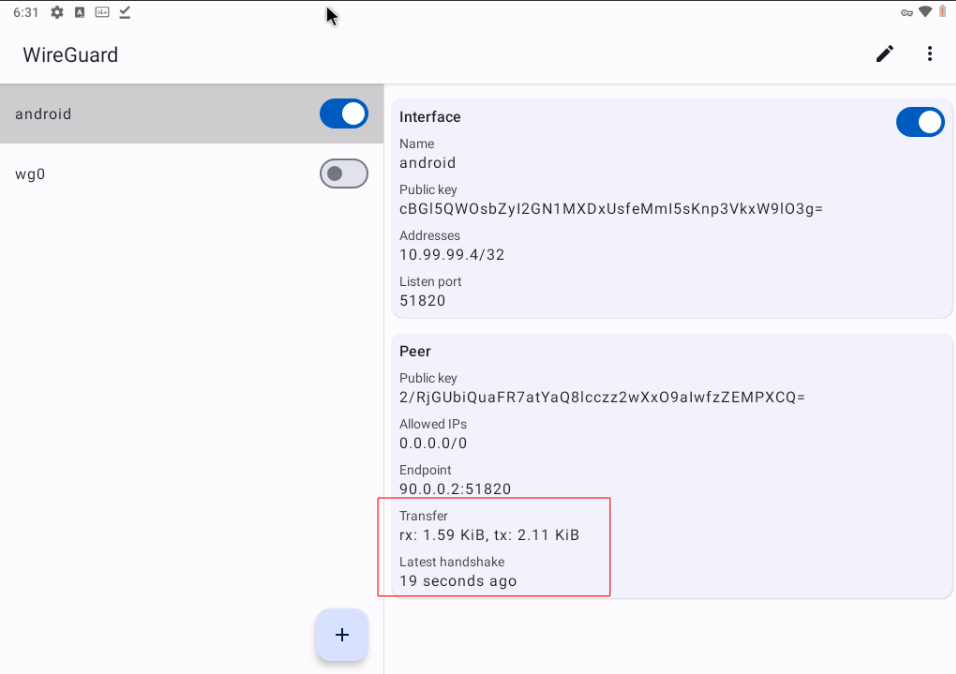Toggle the Interface card switch

920,122
